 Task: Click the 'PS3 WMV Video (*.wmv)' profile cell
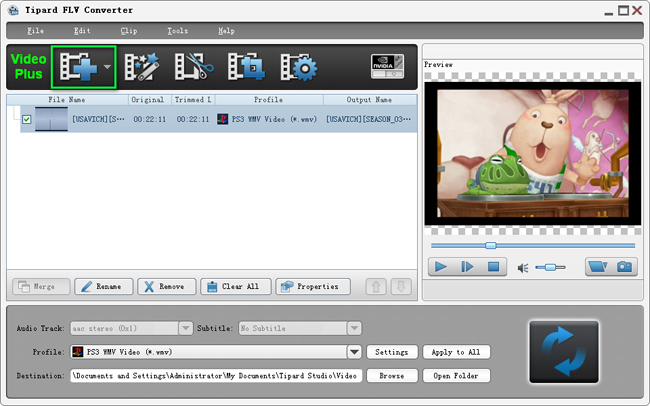click(267, 119)
